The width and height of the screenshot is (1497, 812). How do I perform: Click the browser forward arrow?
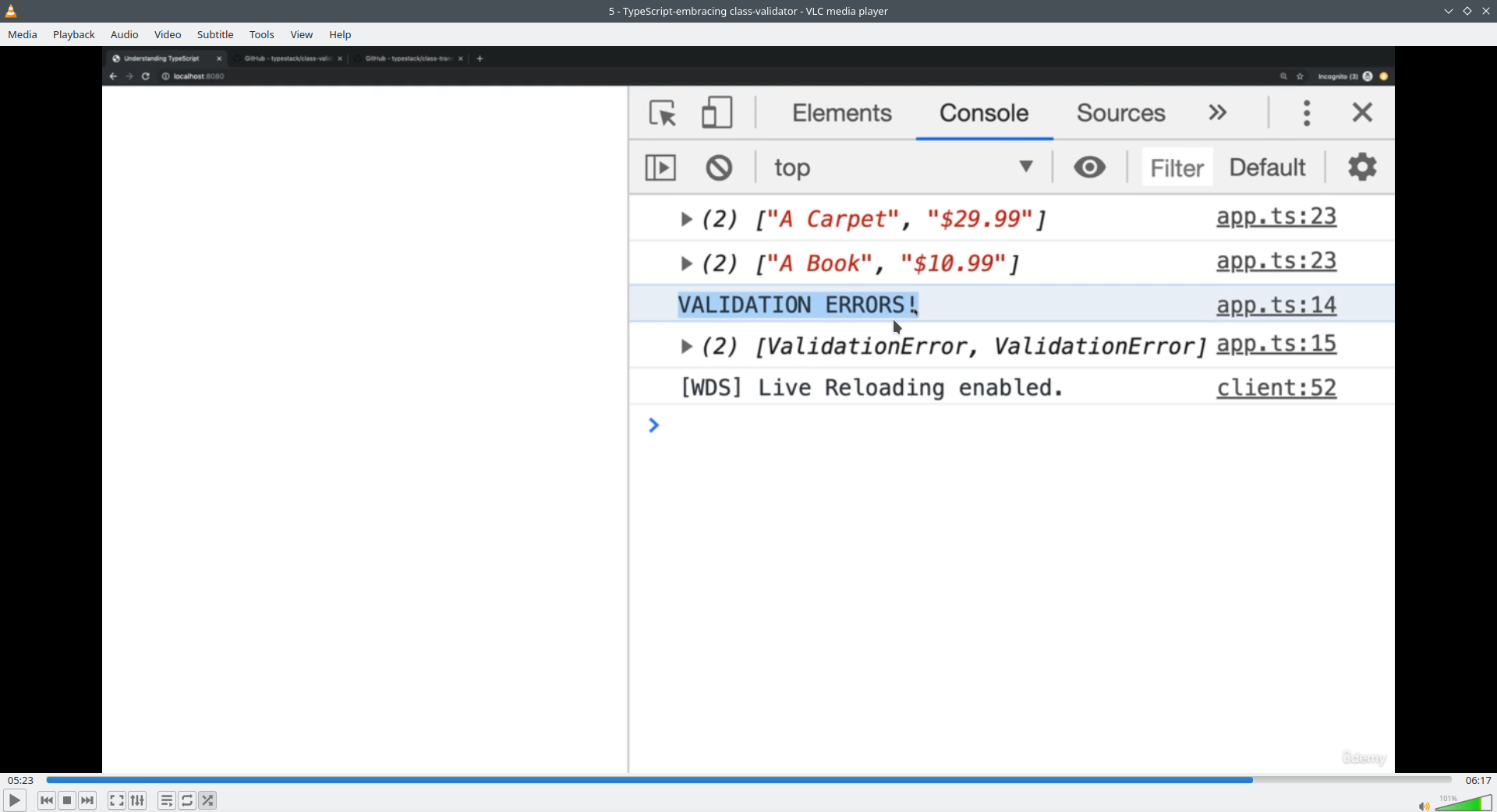tap(129, 76)
